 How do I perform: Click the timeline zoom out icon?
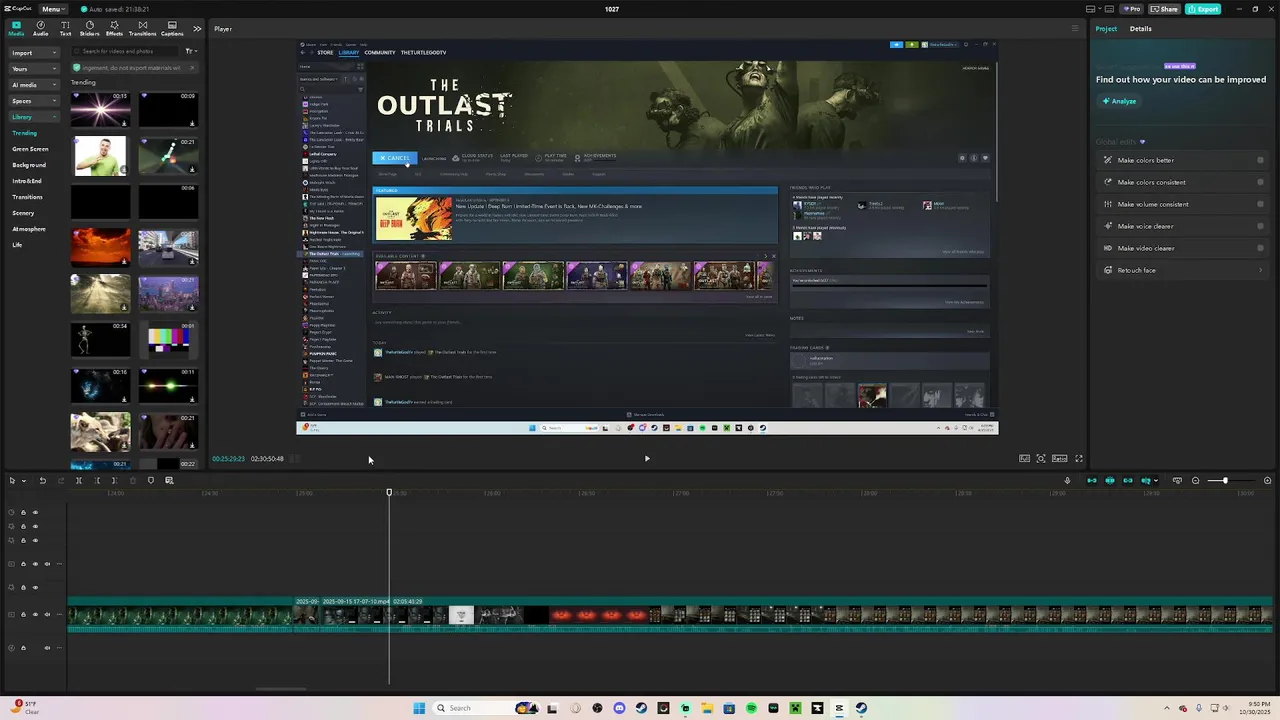click(1195, 481)
